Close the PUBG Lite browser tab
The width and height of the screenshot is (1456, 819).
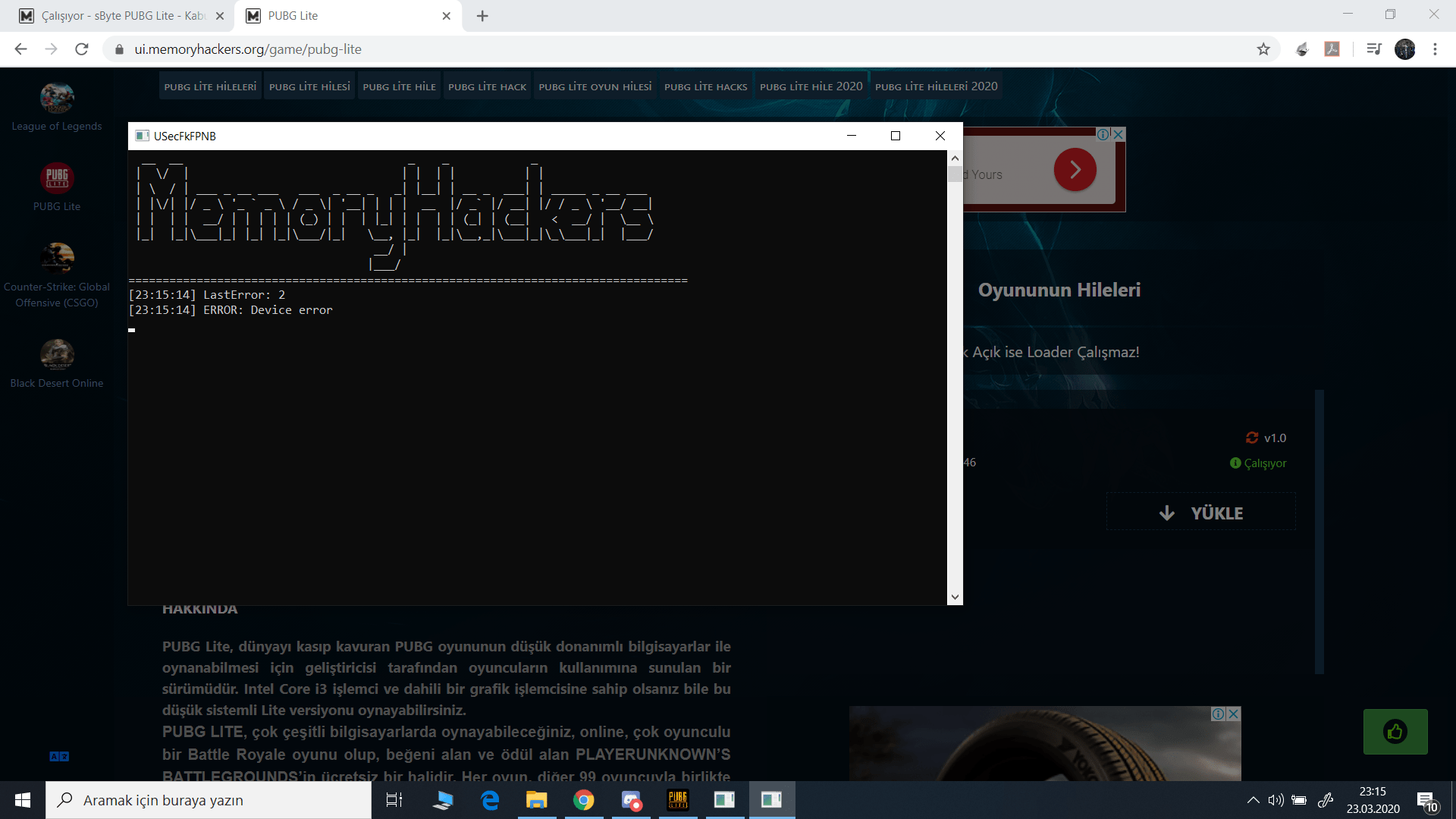[447, 16]
